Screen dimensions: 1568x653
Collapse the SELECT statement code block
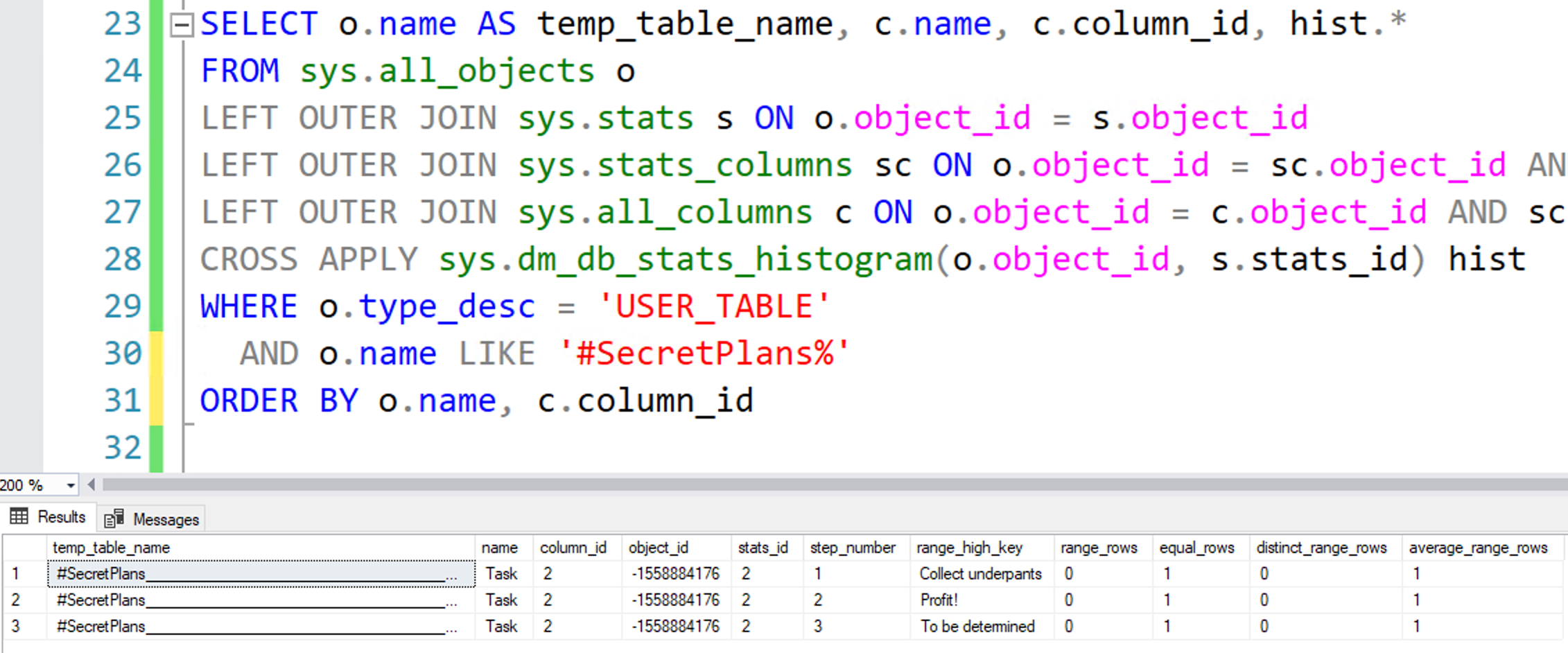(x=182, y=26)
